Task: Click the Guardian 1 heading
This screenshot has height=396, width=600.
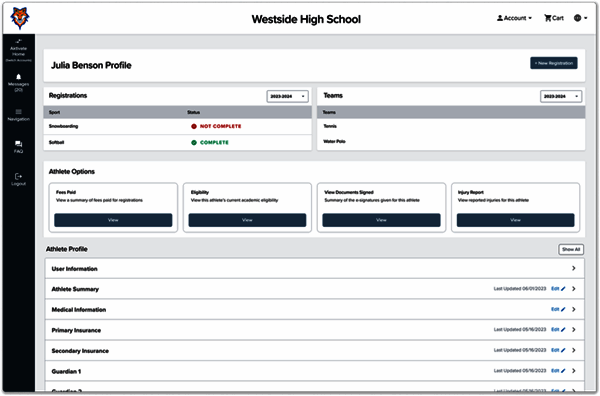Action: 66,372
